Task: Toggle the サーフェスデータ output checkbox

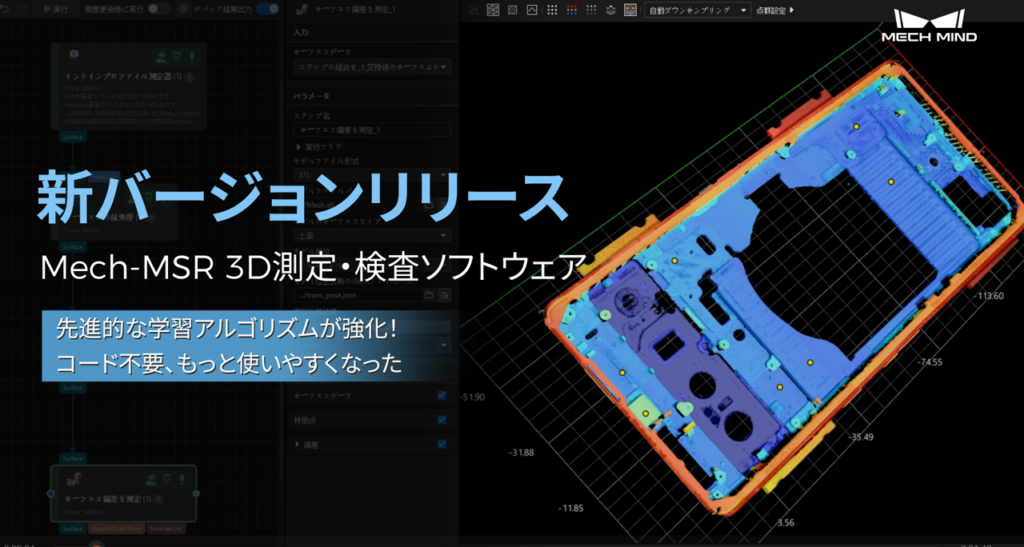Action: (x=442, y=396)
